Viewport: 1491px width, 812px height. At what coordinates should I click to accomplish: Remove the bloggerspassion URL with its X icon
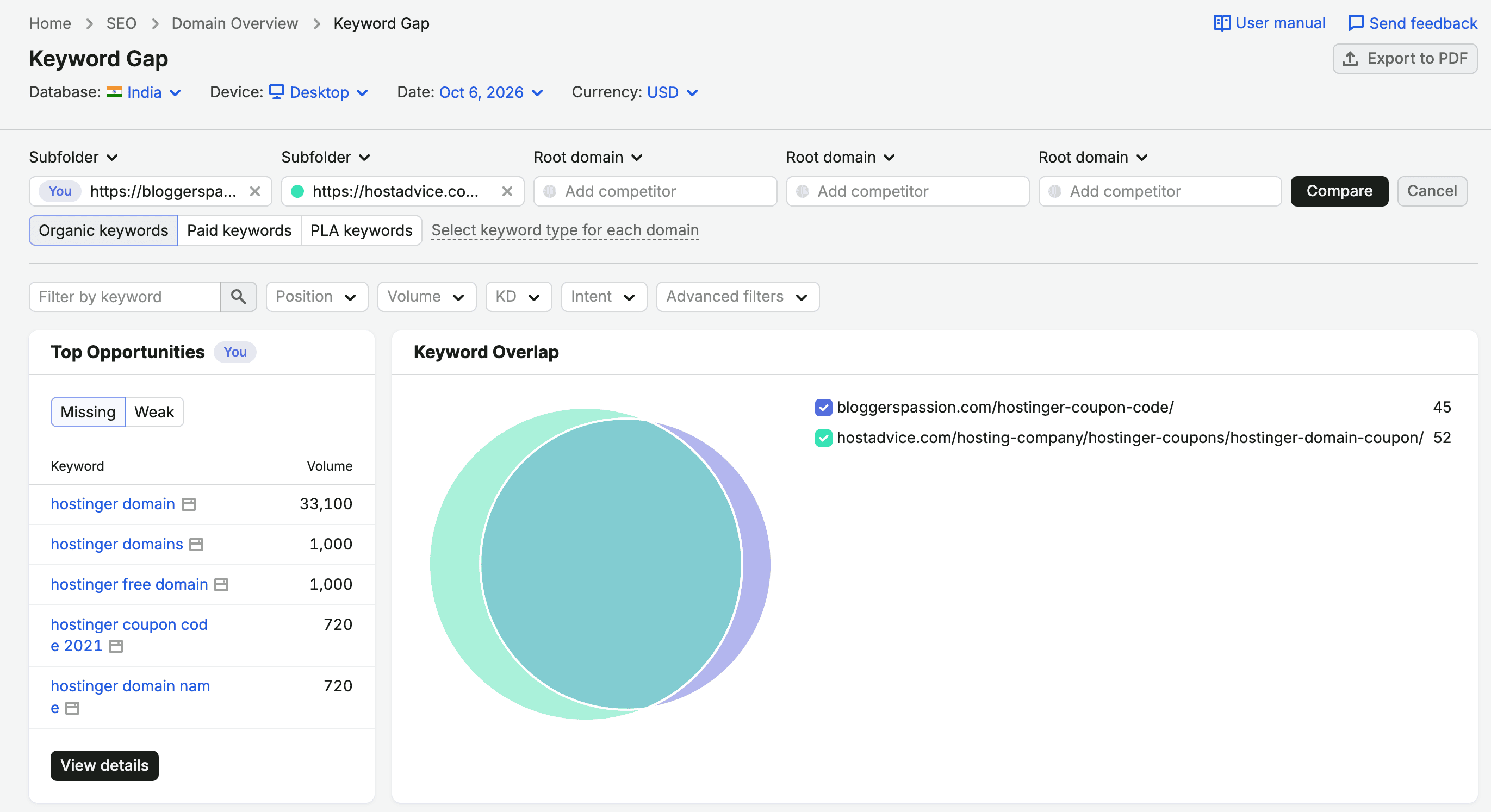(254, 191)
